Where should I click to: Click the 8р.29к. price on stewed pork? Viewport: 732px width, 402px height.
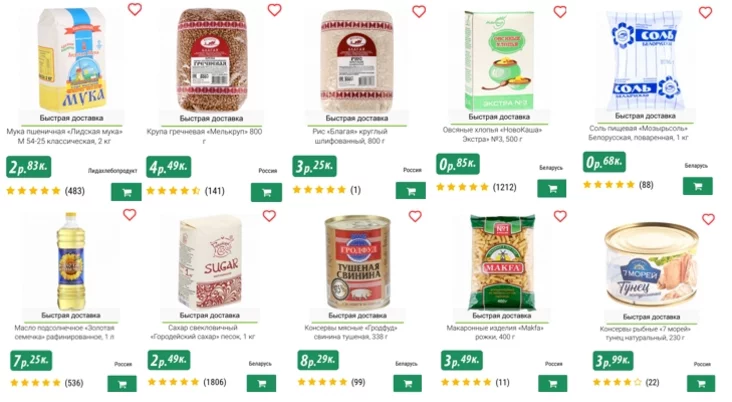click(x=318, y=360)
